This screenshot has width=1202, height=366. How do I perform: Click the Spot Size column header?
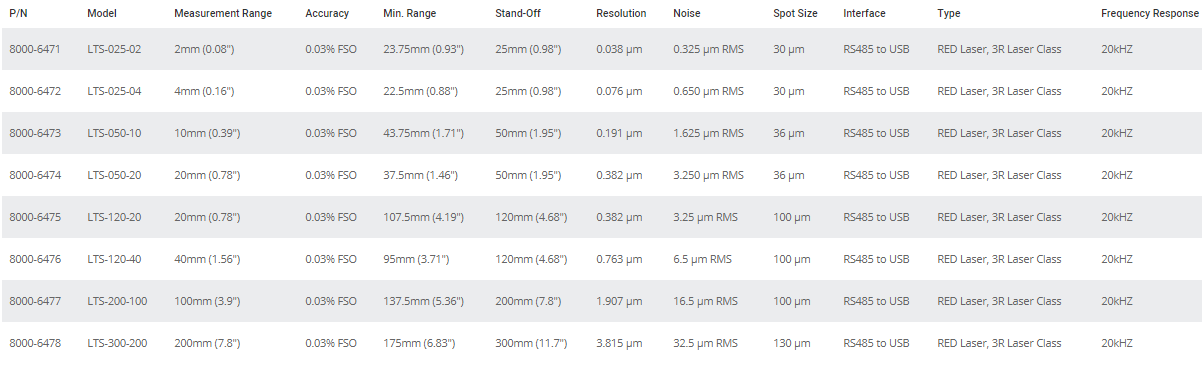(x=795, y=13)
